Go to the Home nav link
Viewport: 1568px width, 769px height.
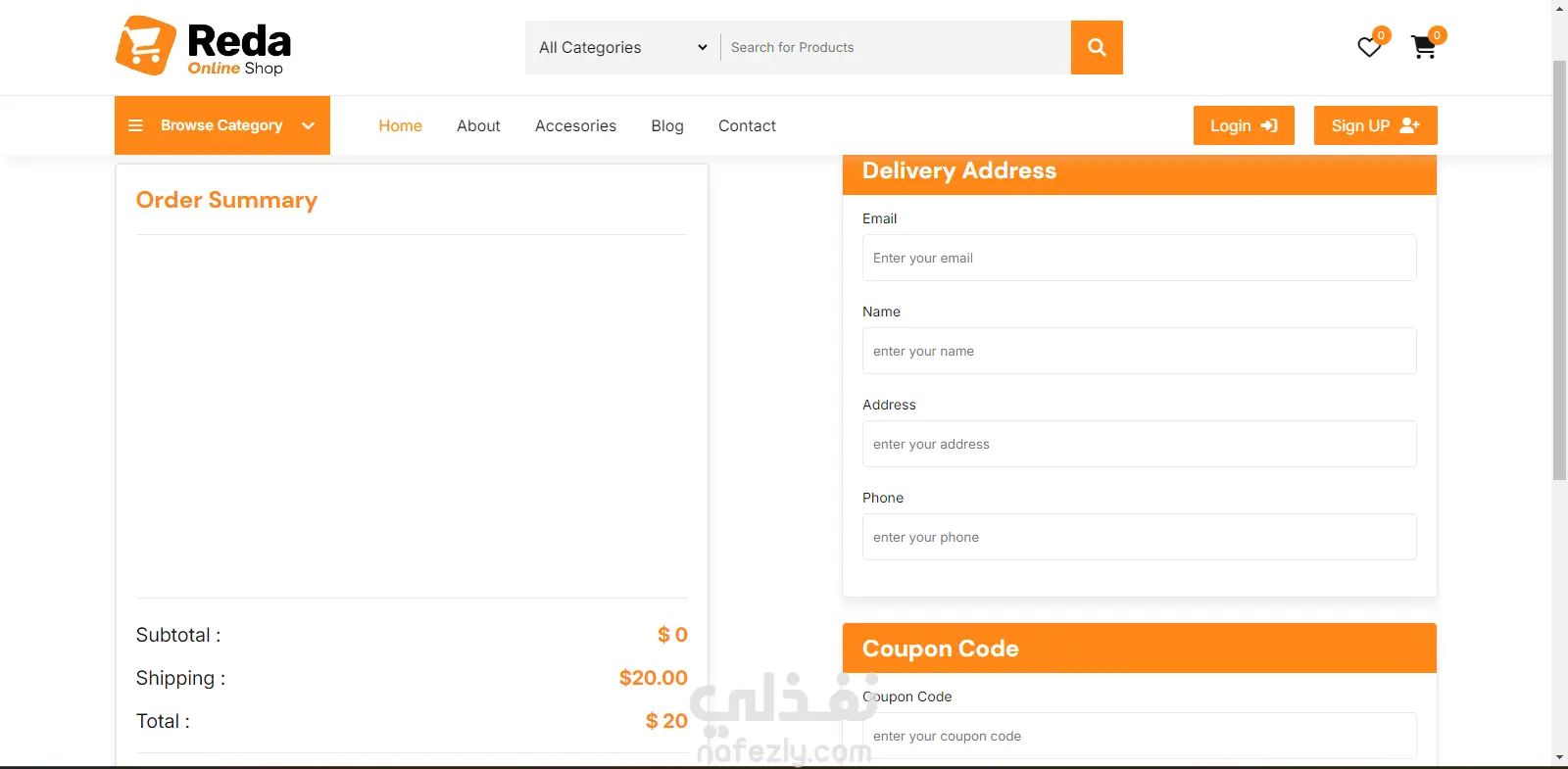400,125
